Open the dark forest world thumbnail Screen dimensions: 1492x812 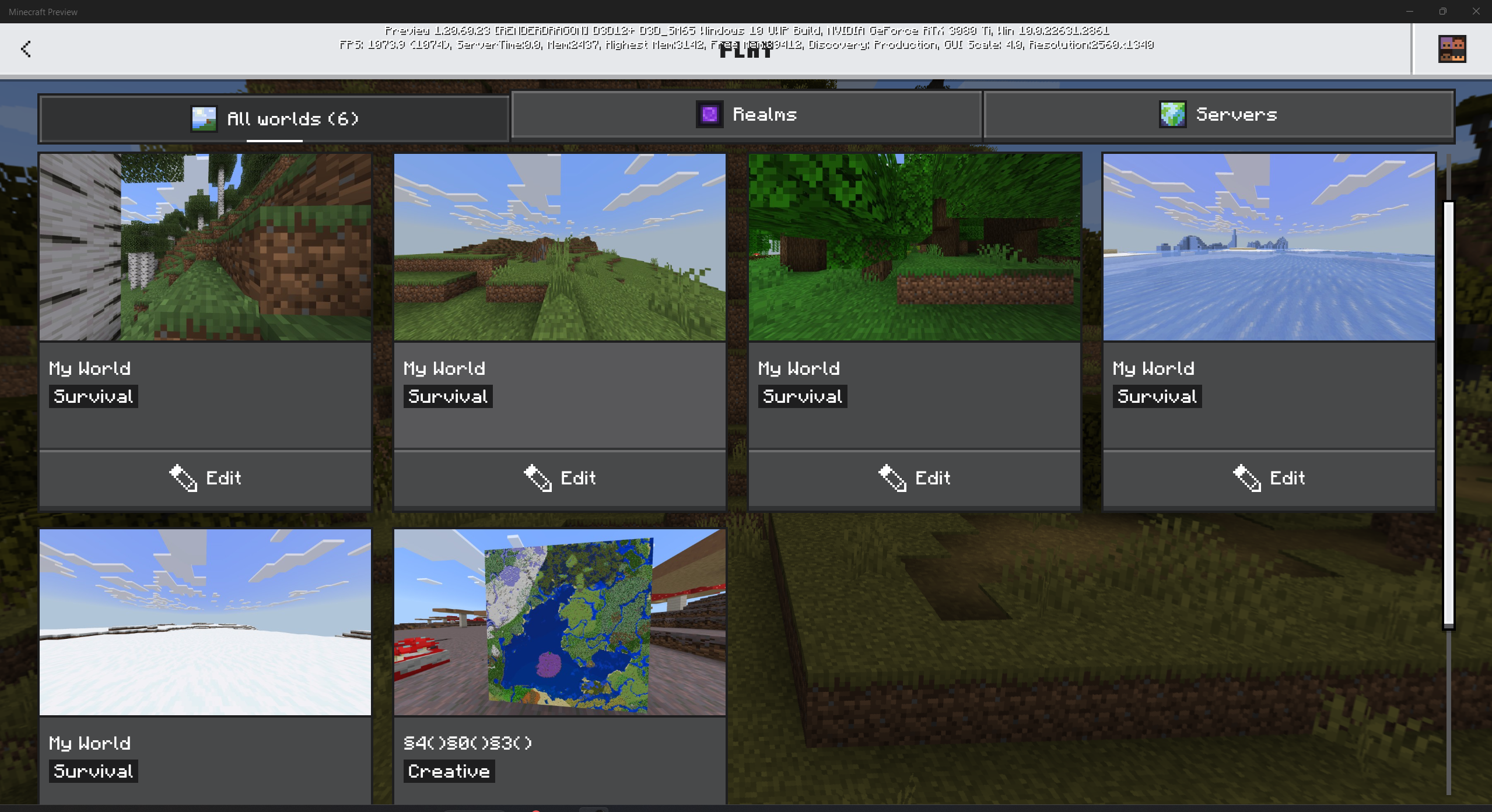915,247
